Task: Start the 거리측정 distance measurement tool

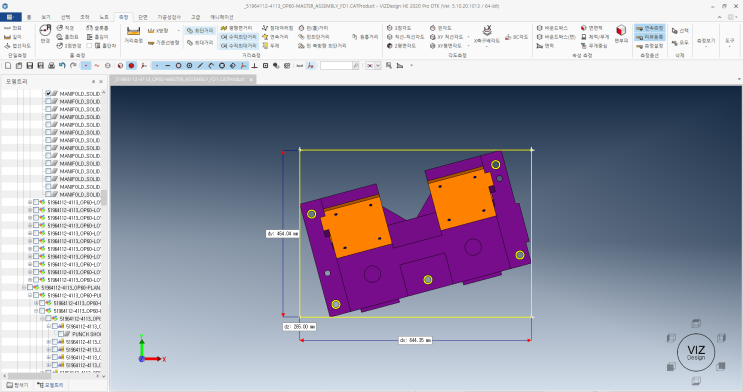Action: [133, 35]
